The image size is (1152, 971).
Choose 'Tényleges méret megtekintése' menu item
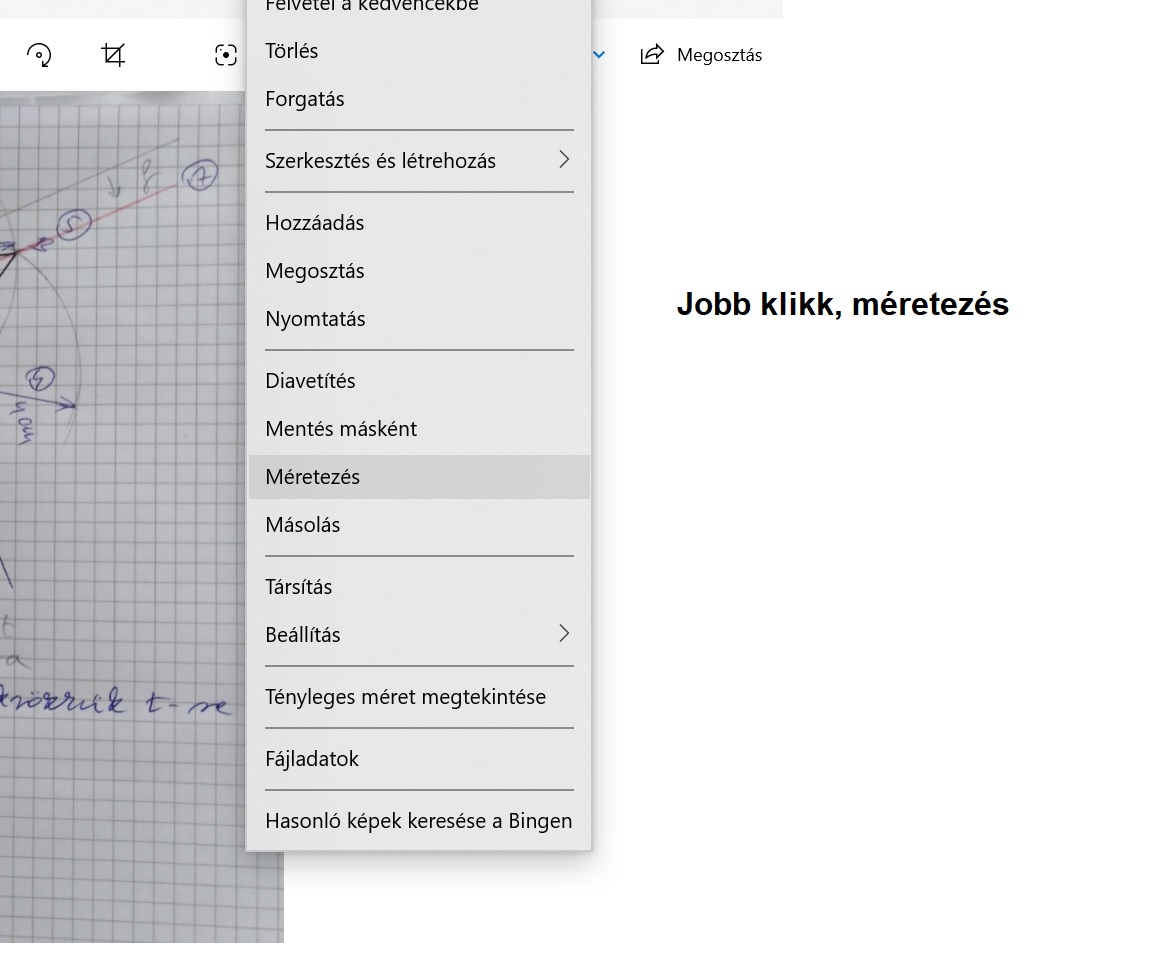405,697
